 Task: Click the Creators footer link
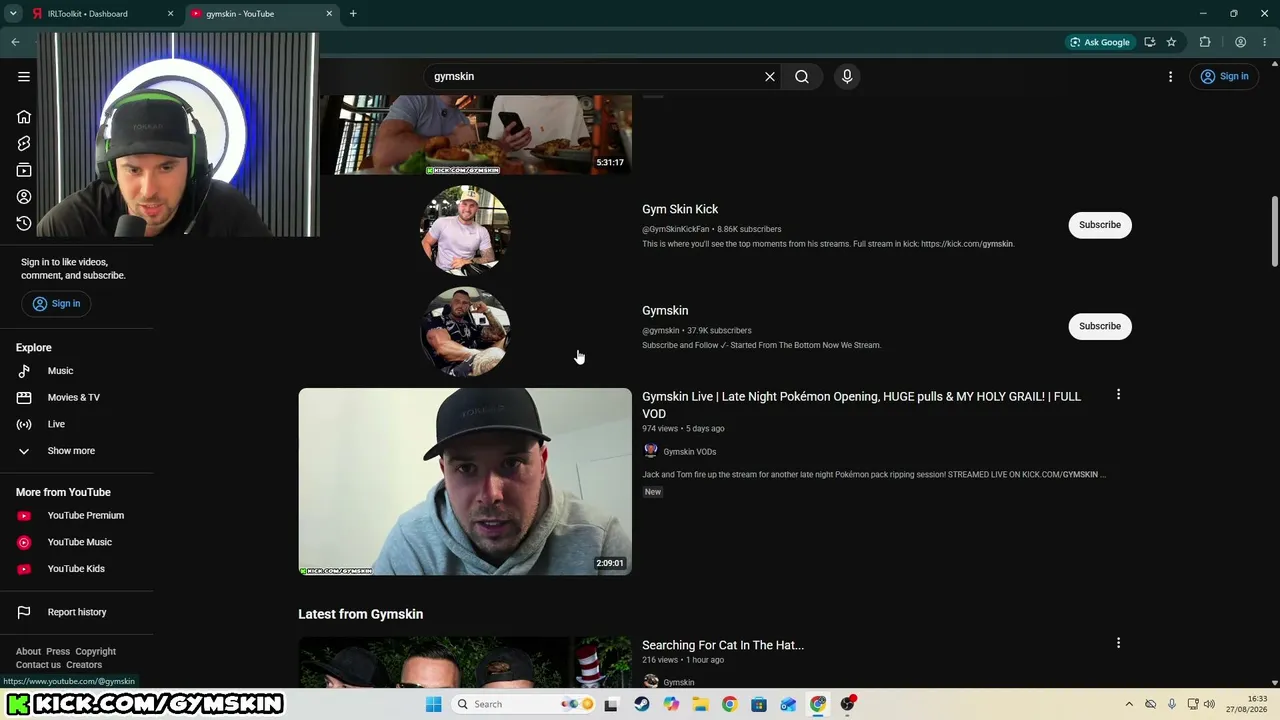[84, 665]
